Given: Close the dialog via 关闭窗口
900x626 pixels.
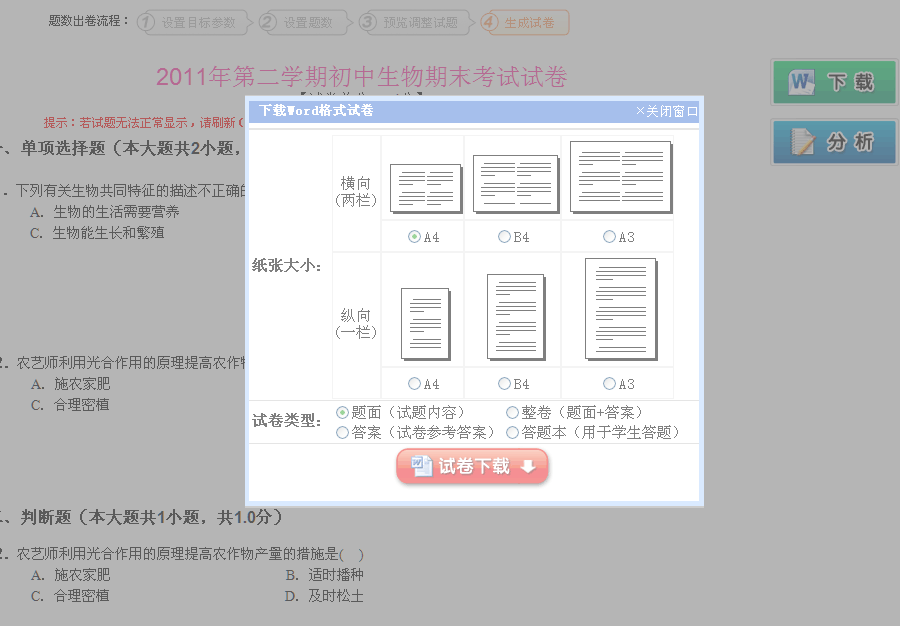Looking at the screenshot, I should point(666,111).
